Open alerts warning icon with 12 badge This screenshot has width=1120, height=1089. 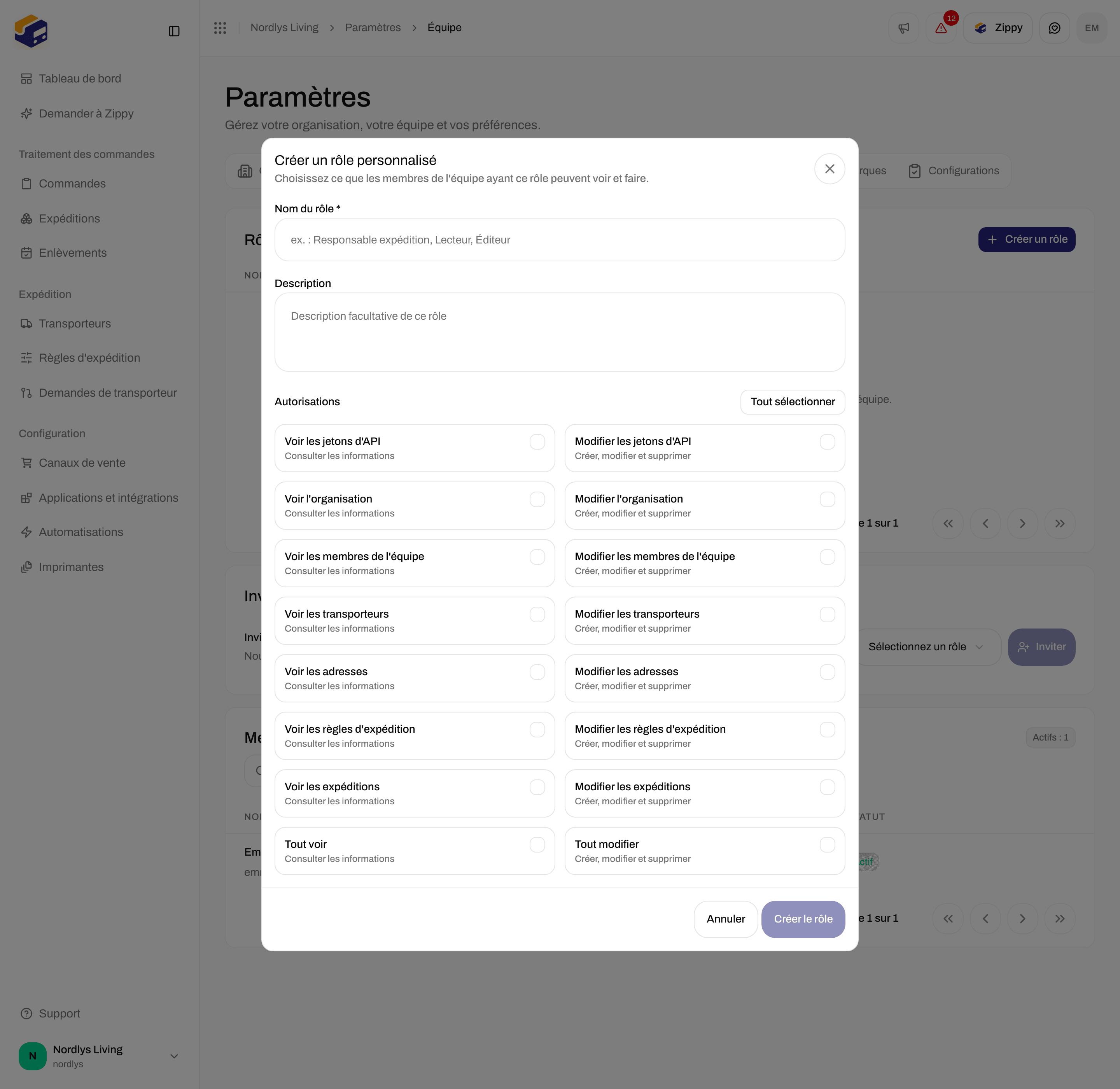[941, 28]
